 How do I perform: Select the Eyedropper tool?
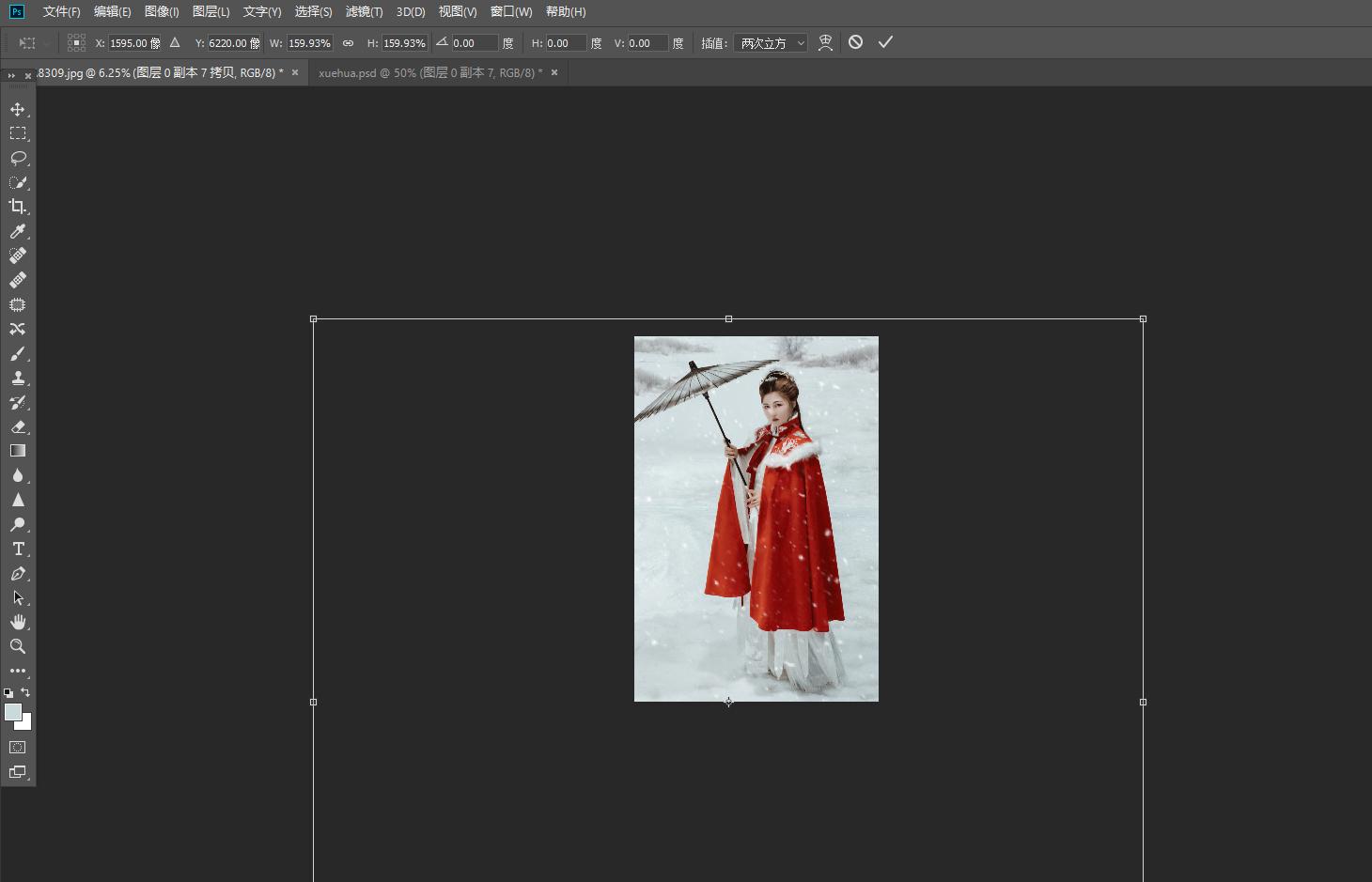[18, 231]
